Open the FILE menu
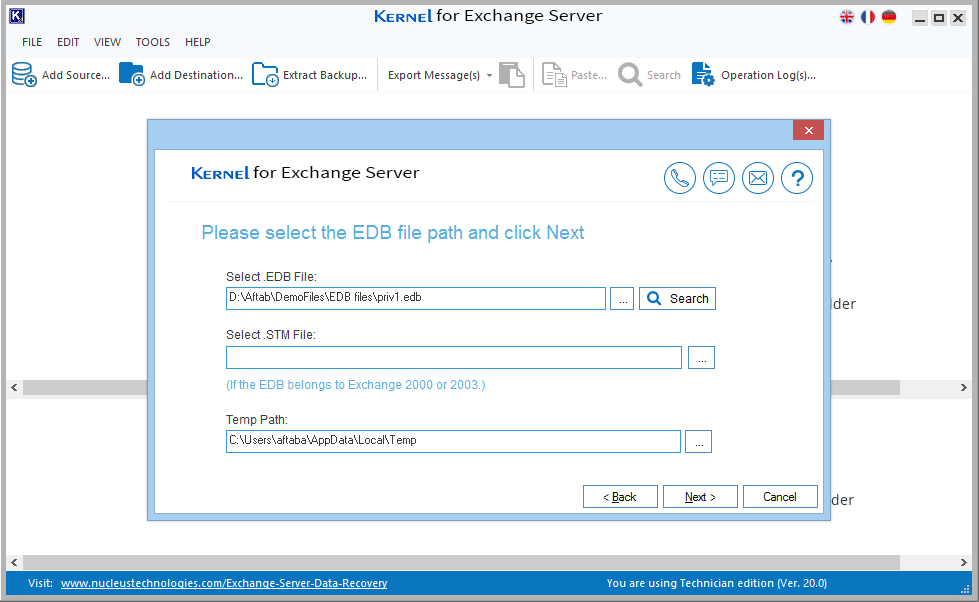The width and height of the screenshot is (979, 602). tap(32, 42)
